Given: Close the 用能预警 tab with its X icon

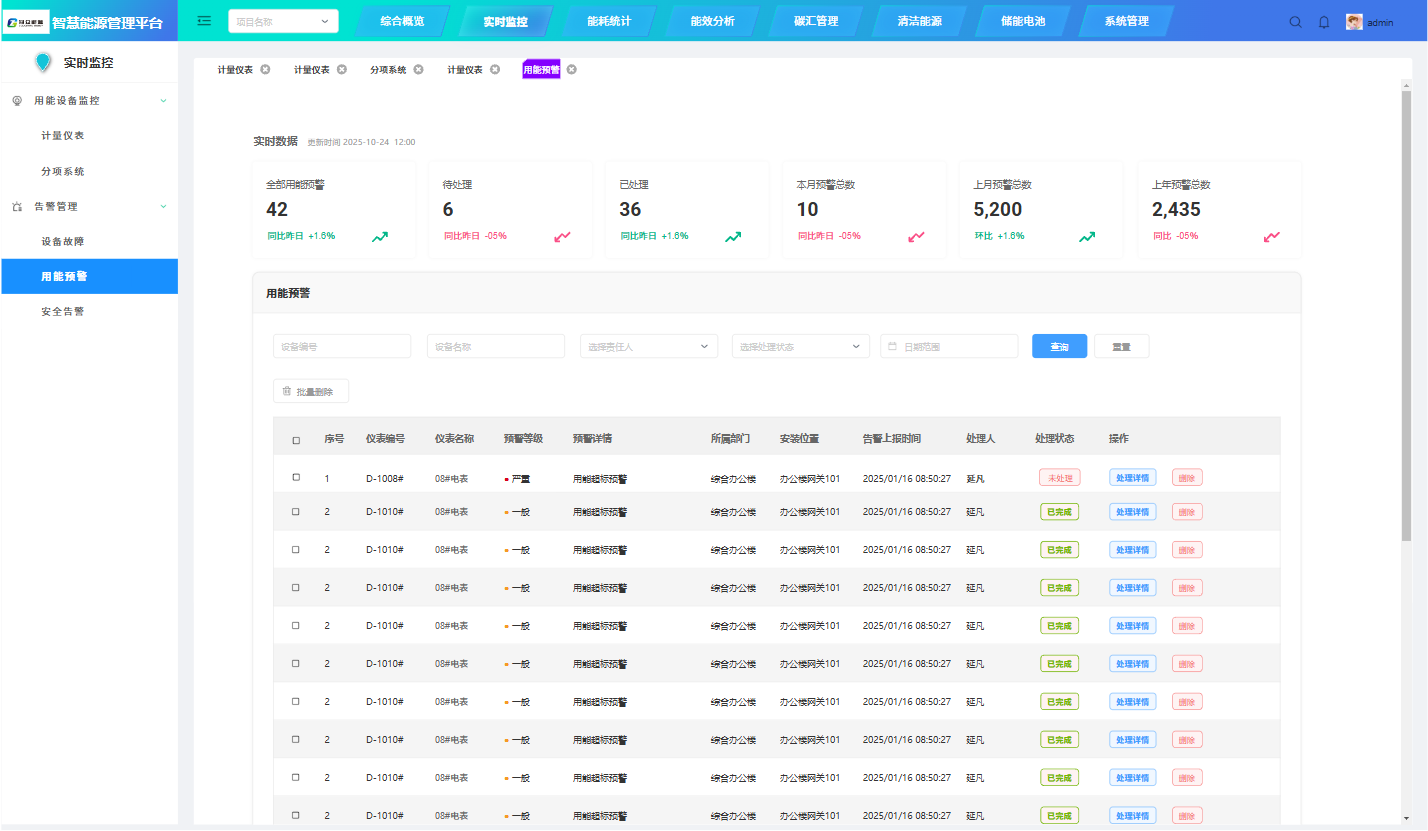Looking at the screenshot, I should 572,70.
